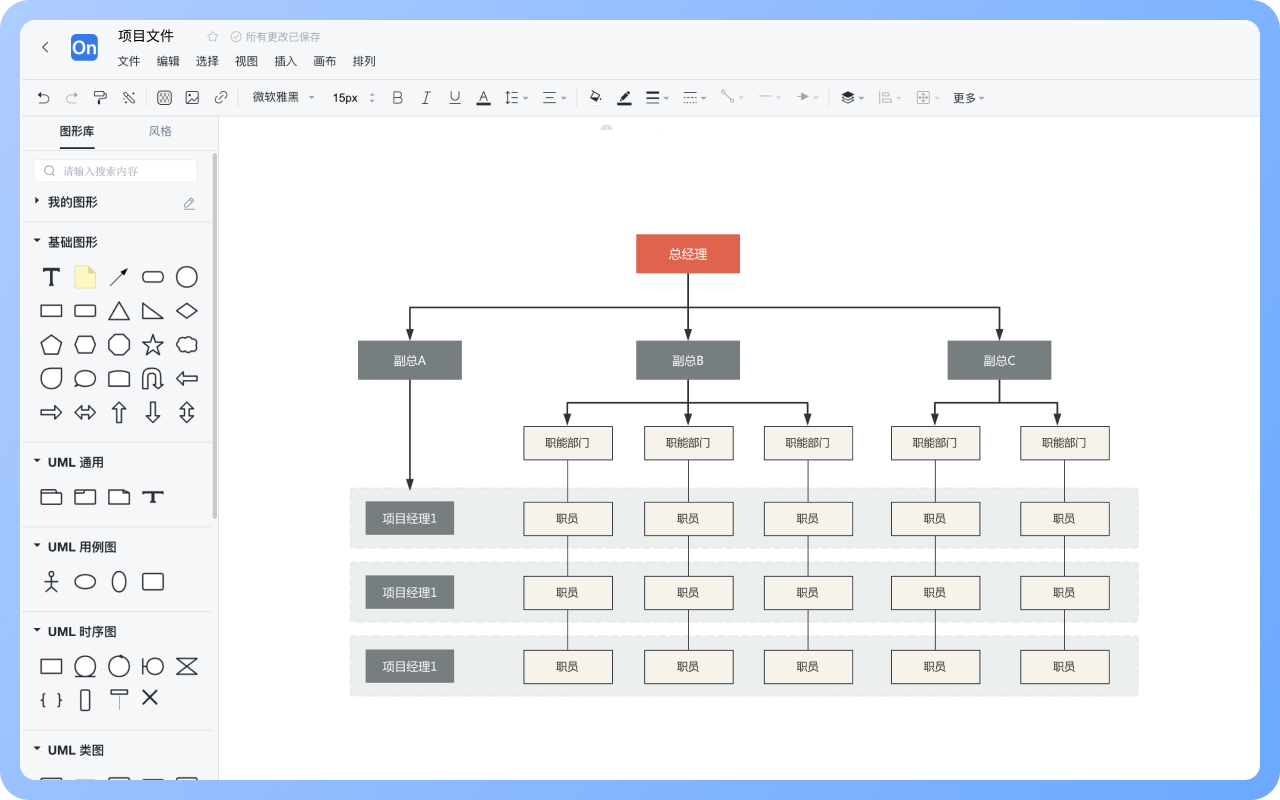Click the undo arrow in toolbar
The width and height of the screenshot is (1280, 800).
coord(43,98)
